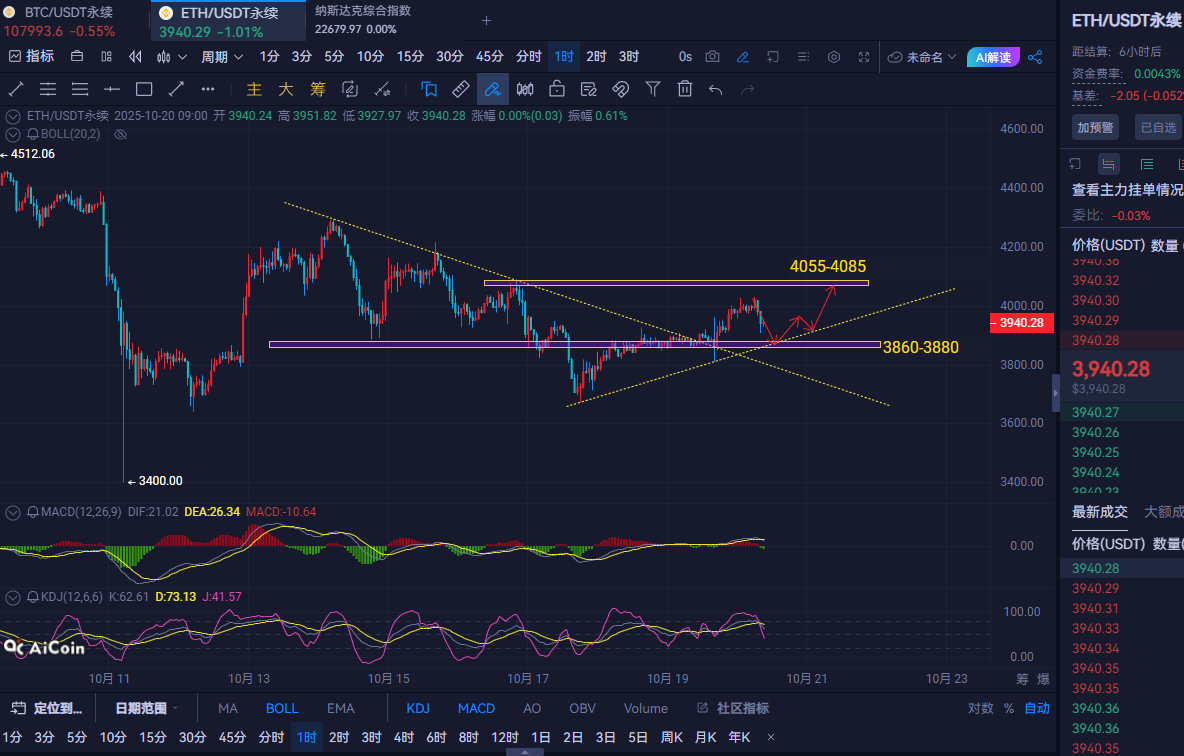The height and width of the screenshot is (756, 1184).
Task: Expand the 日期范围 date range dropdown
Action: pos(145,708)
